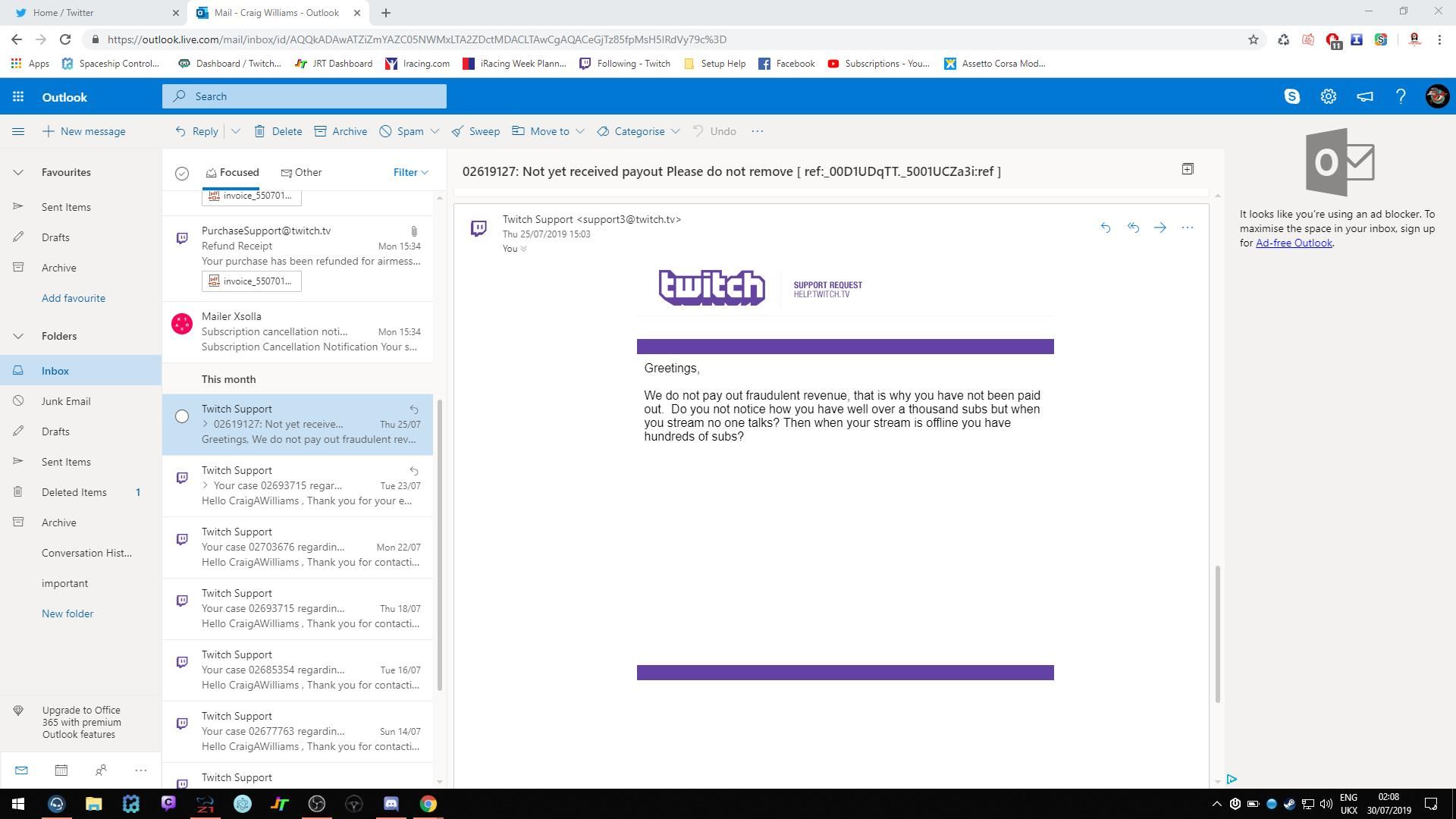
Task: Open Sent Items under Favourites
Action: tap(80, 207)
